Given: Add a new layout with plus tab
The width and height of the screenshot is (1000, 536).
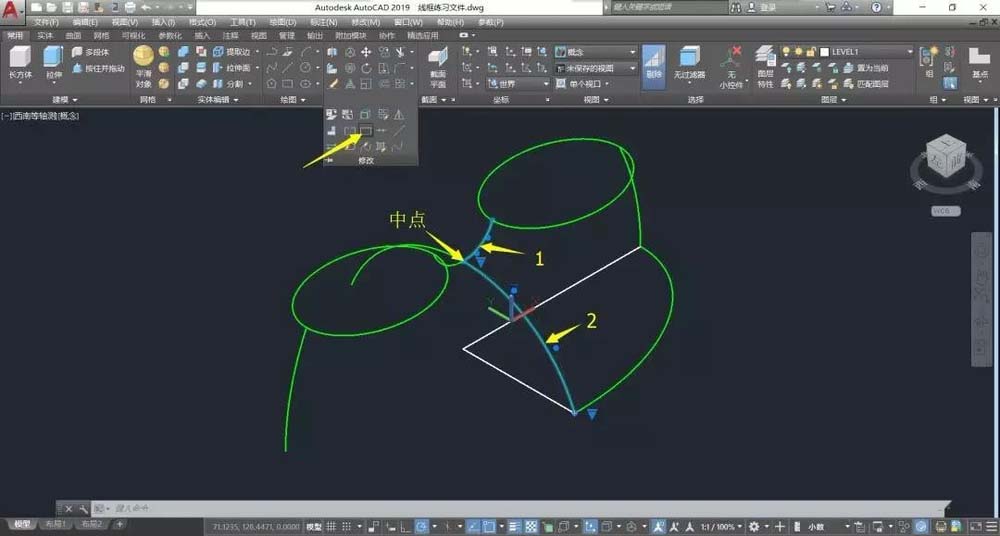Looking at the screenshot, I should (x=119, y=524).
